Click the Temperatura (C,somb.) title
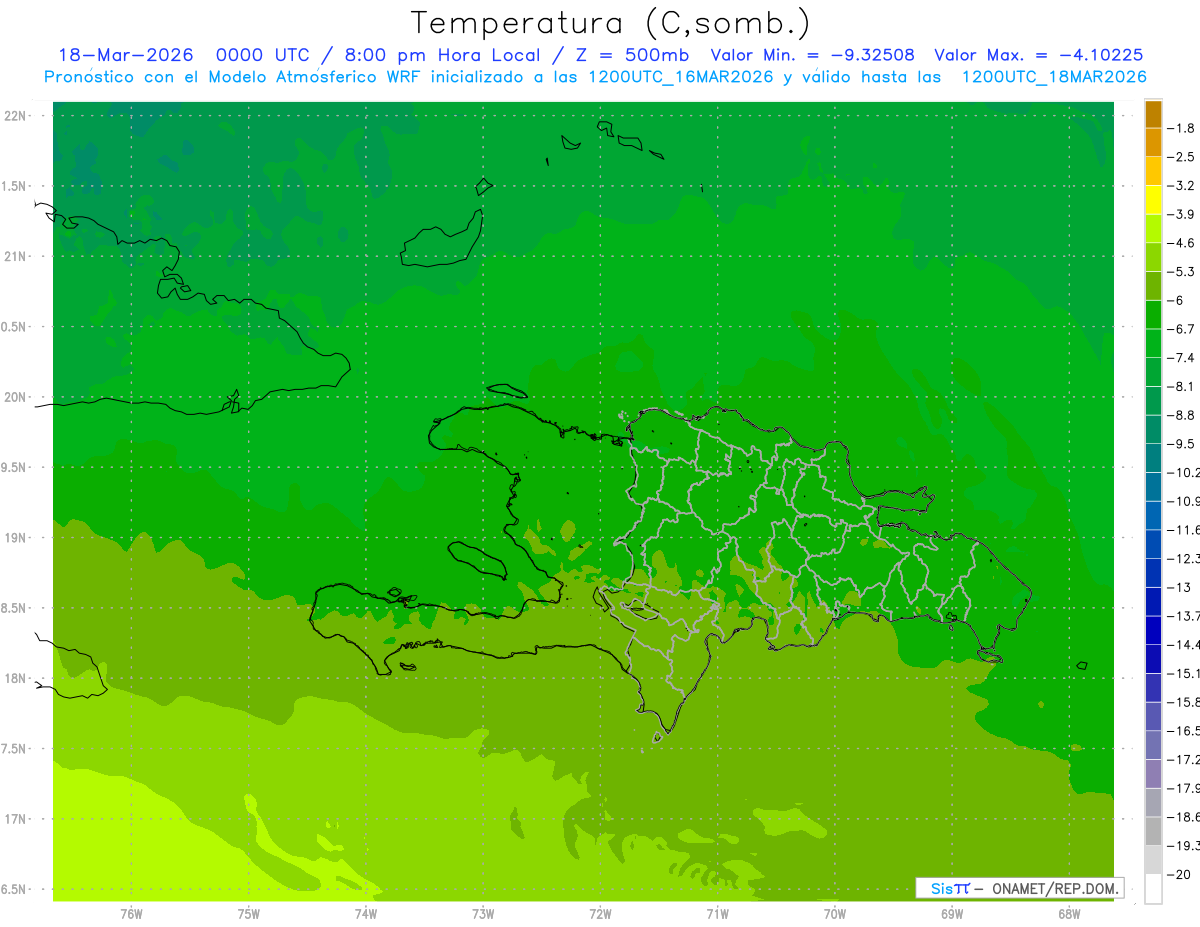The height and width of the screenshot is (927, 1200). click(610, 23)
